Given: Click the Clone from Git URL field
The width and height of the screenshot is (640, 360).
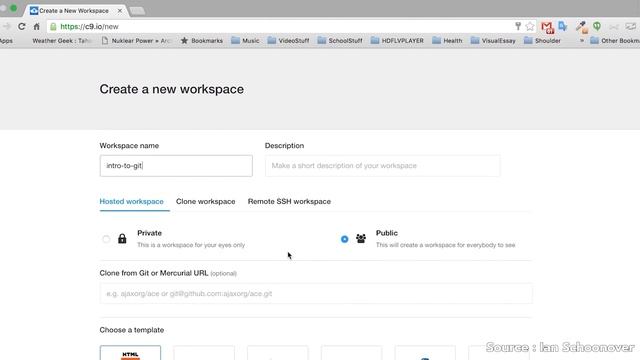Looking at the screenshot, I should pos(316,293).
